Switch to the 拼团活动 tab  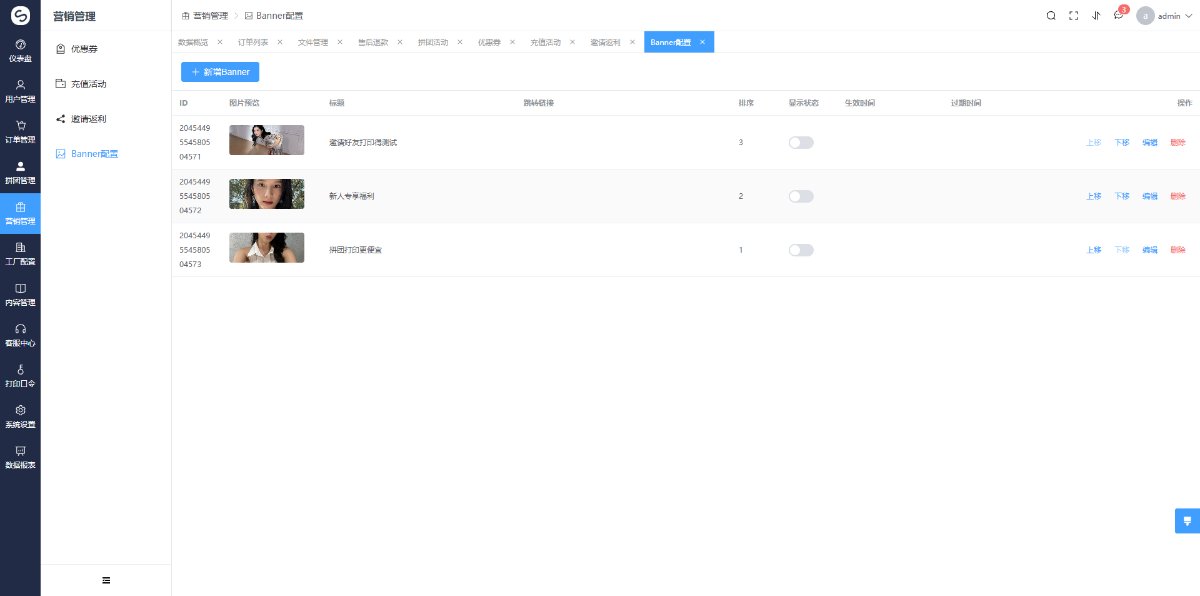click(x=433, y=42)
